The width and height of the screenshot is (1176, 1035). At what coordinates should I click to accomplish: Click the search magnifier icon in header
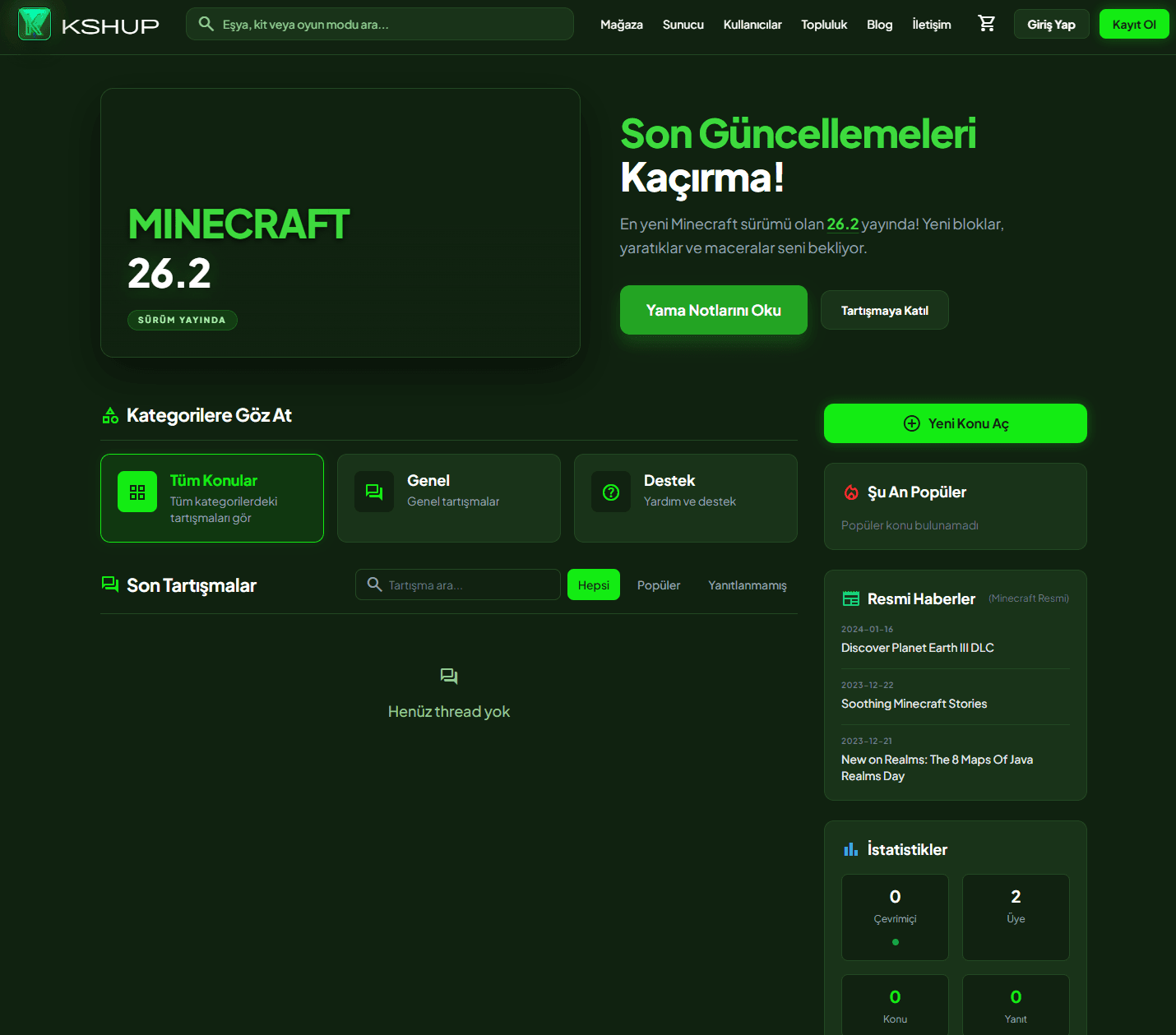[206, 24]
